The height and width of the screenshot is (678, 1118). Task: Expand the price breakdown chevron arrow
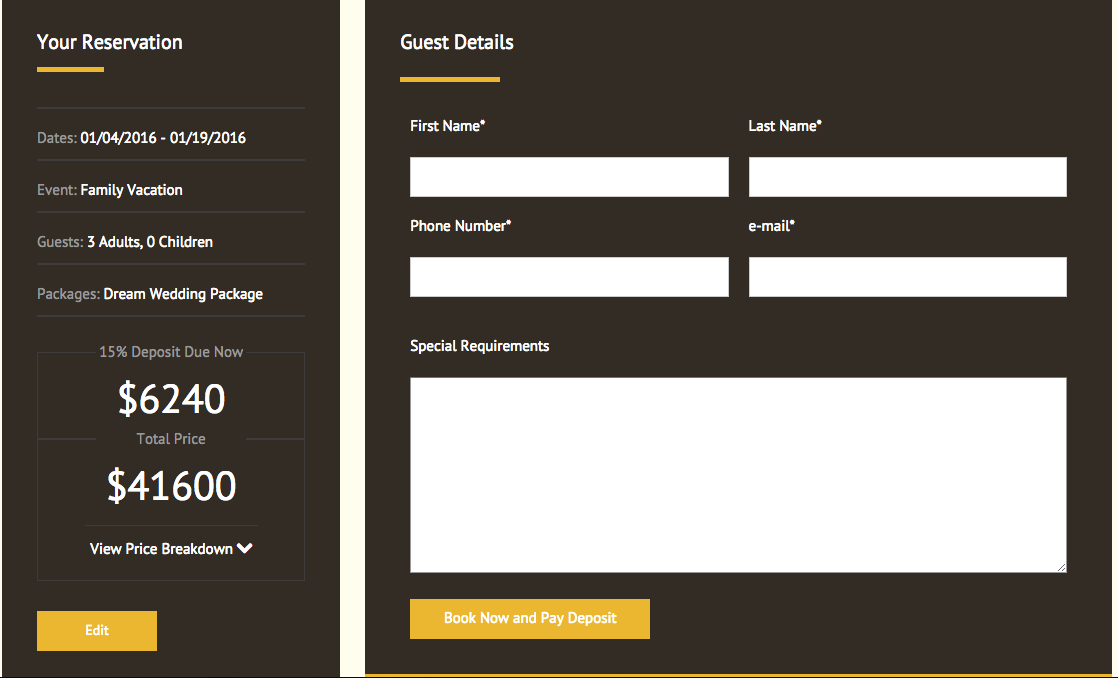pos(245,549)
